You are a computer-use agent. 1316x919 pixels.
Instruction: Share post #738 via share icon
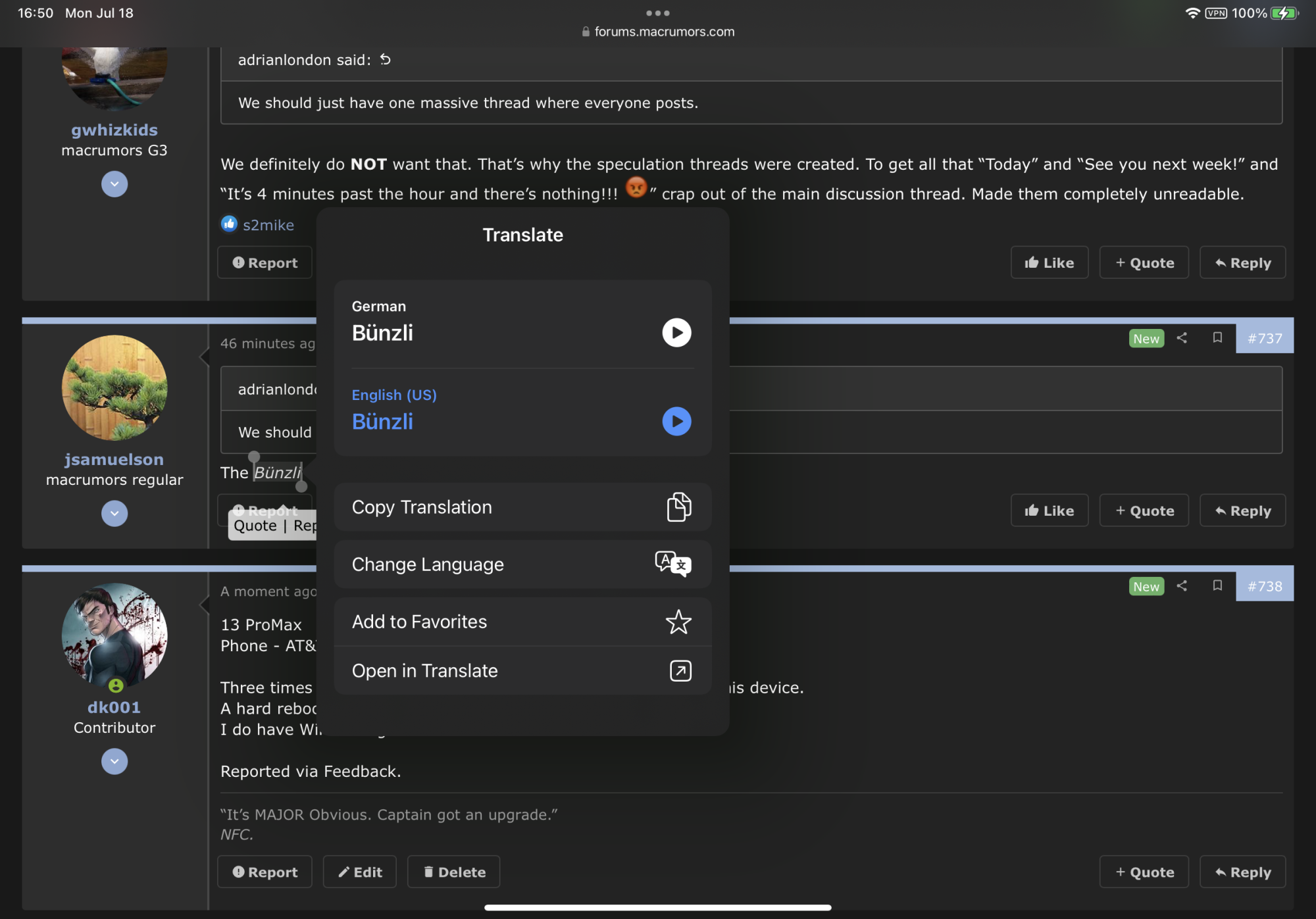coord(1182,585)
